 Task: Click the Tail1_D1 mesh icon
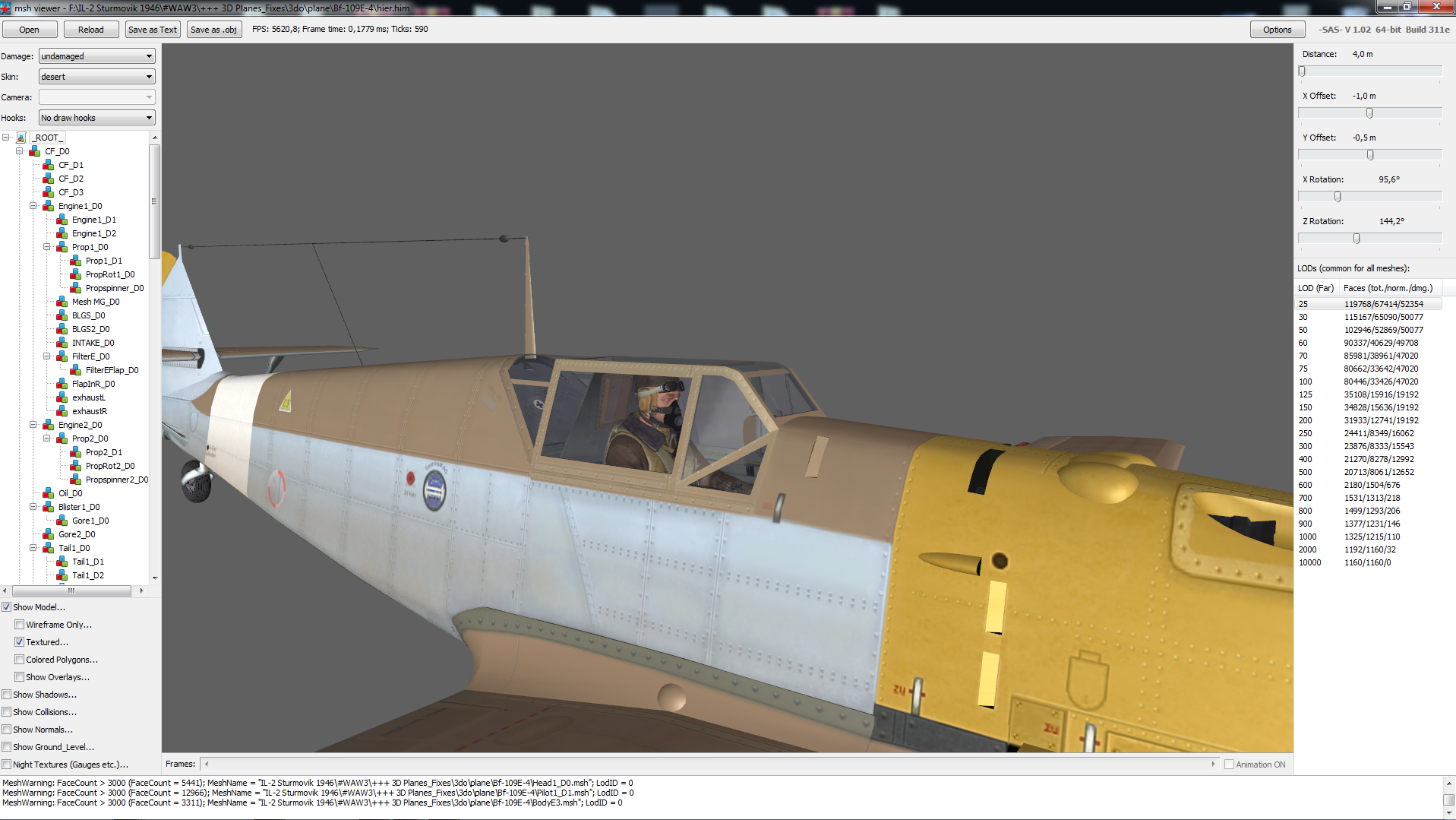(62, 562)
